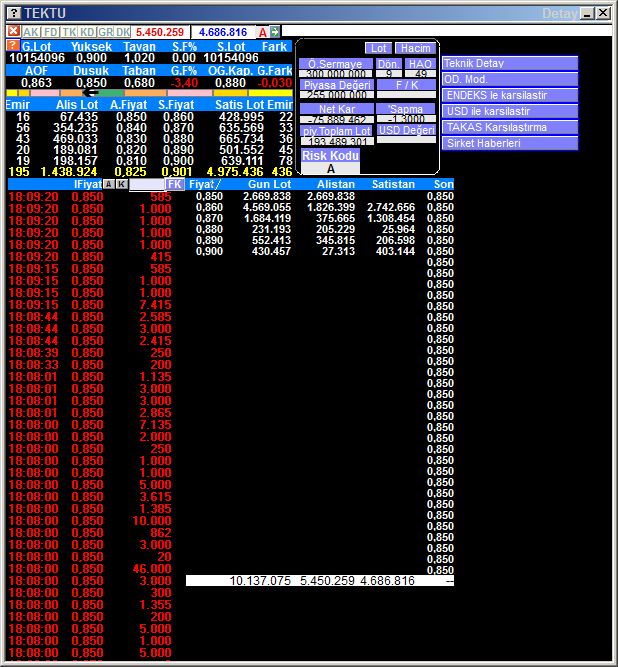The height and width of the screenshot is (667, 618).
Task: Click the F / K label
Action: 407,85
